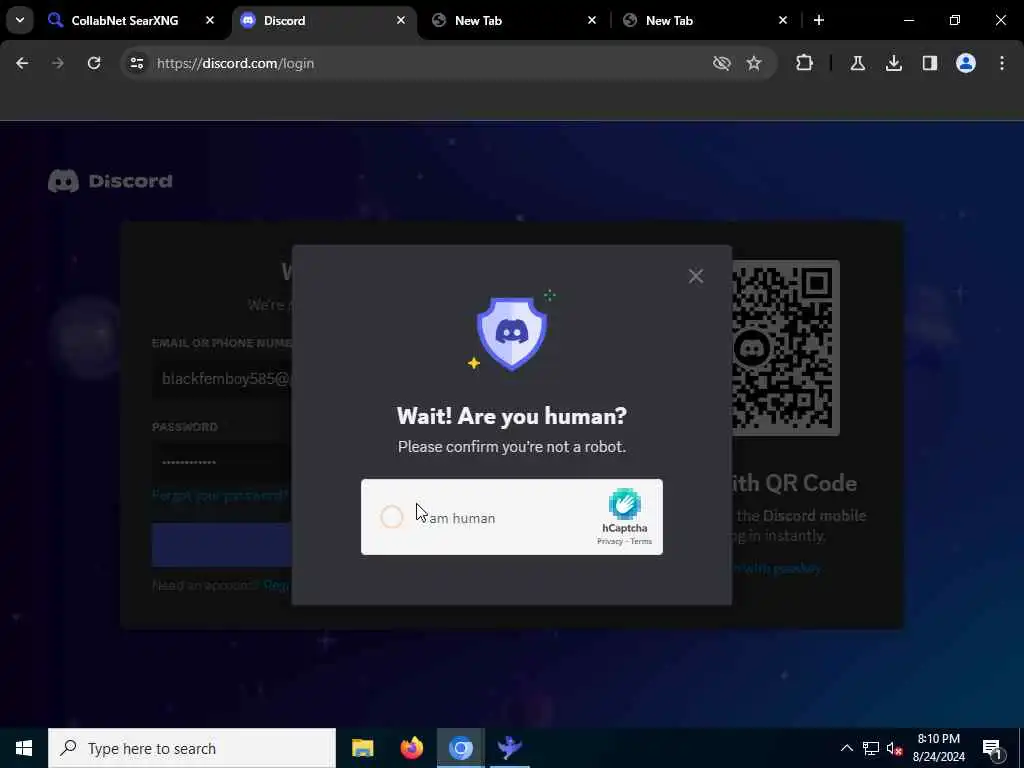Close the CollabNet SearXNG tab
The image size is (1024, 768).
tap(210, 21)
